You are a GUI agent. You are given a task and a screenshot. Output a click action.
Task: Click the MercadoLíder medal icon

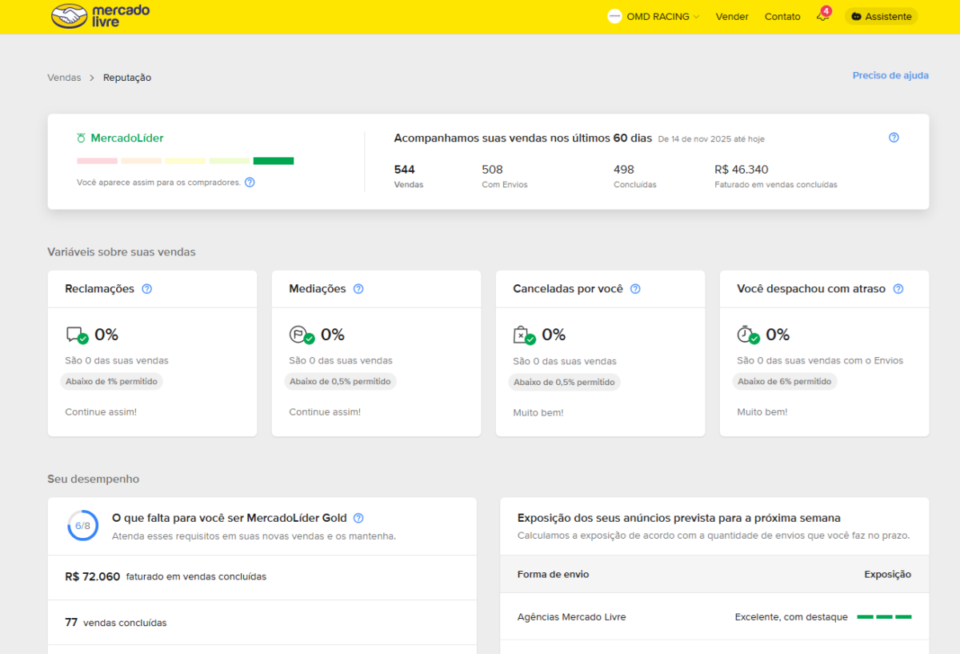pos(81,138)
